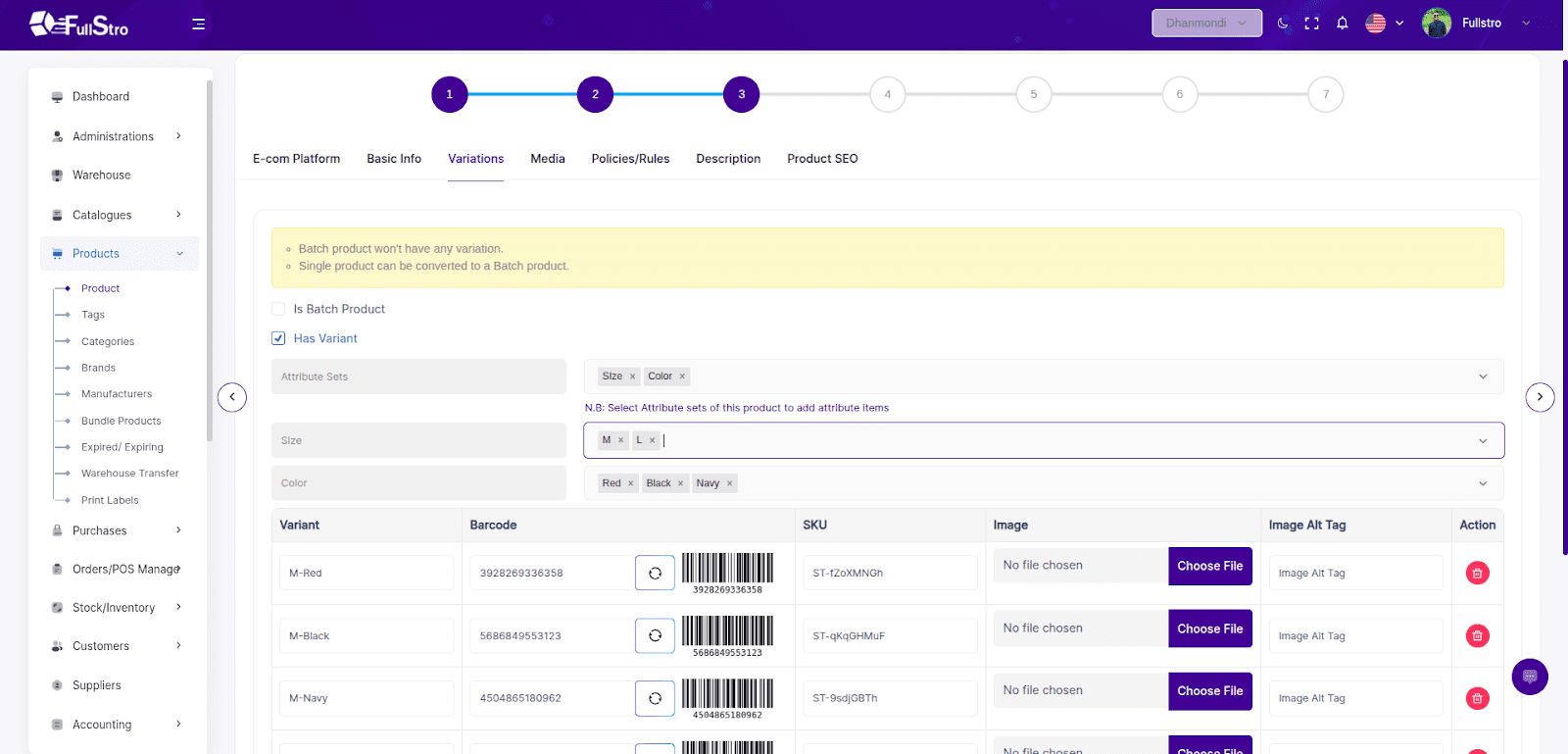The height and width of the screenshot is (754, 1568).
Task: Click the Fullstro user avatar
Action: [1437, 23]
